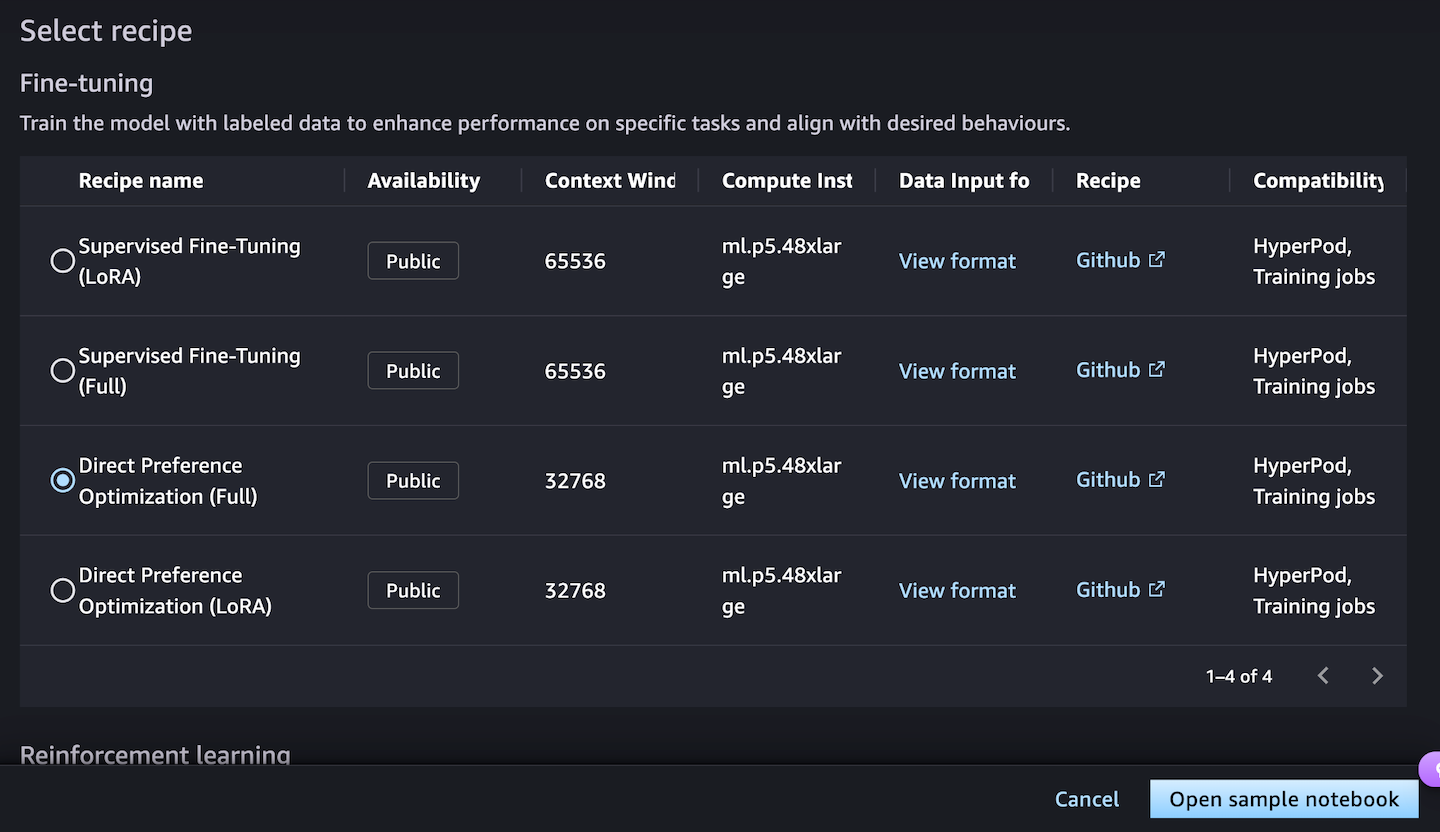Open Github link for Supervised Fine-Tuning (Full)
Screen dimensions: 1440x832
1108,370
